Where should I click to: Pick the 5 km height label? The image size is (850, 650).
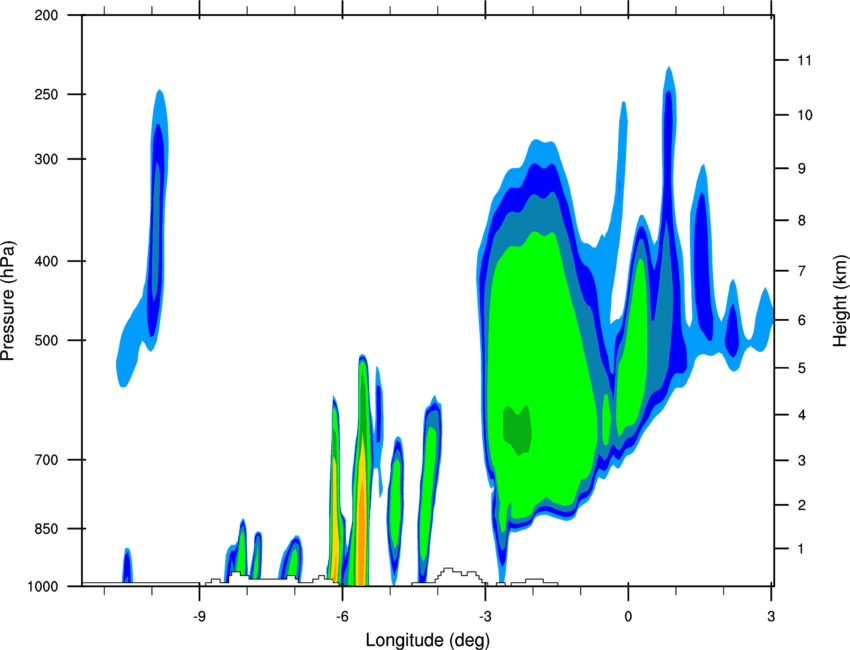[802, 368]
